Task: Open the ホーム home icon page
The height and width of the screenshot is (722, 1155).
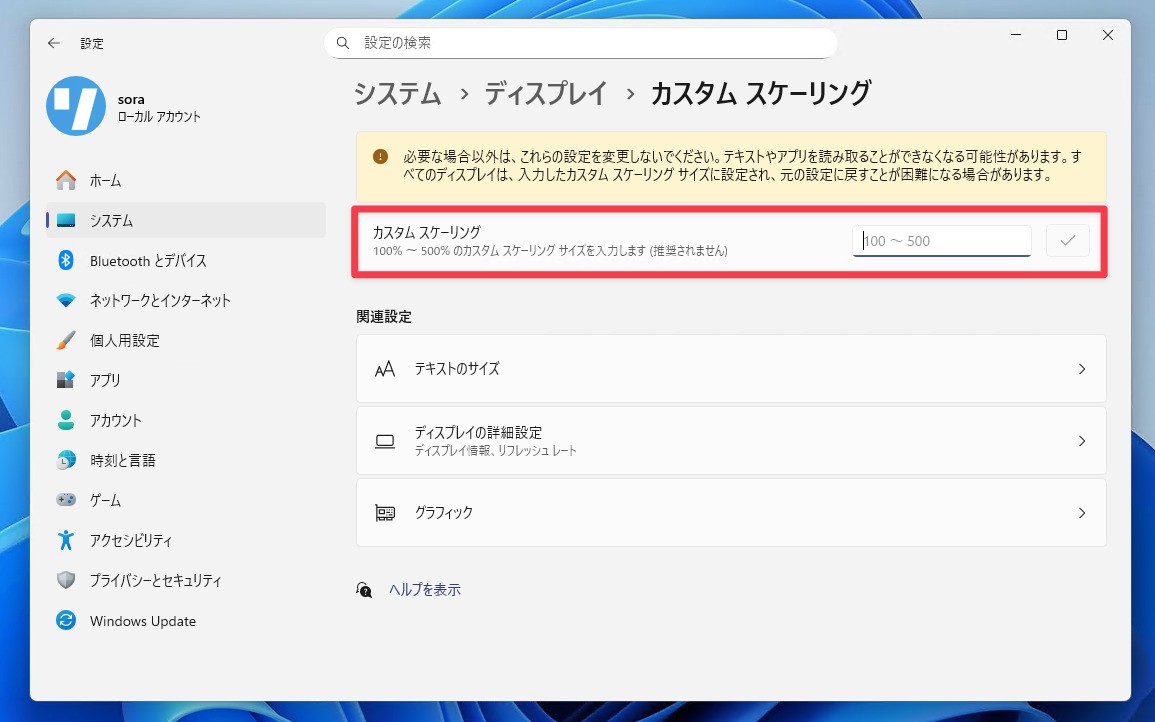Action: point(66,181)
